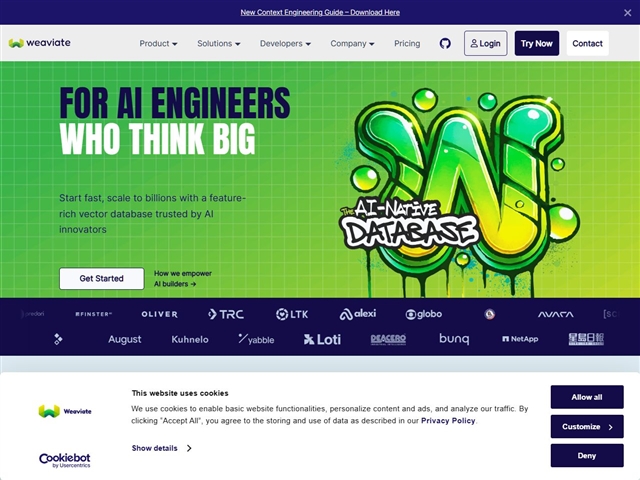Open the GitHub icon link
Viewport: 640px width, 480px height.
445,44
